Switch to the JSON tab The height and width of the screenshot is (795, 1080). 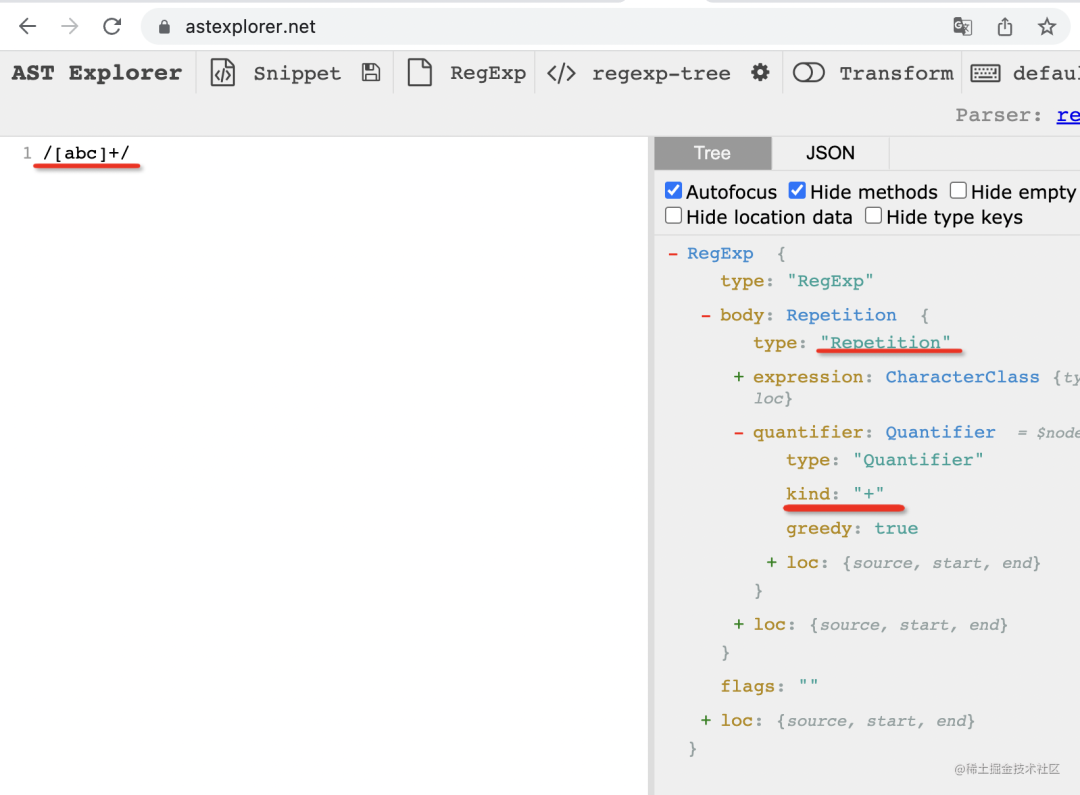click(830, 153)
